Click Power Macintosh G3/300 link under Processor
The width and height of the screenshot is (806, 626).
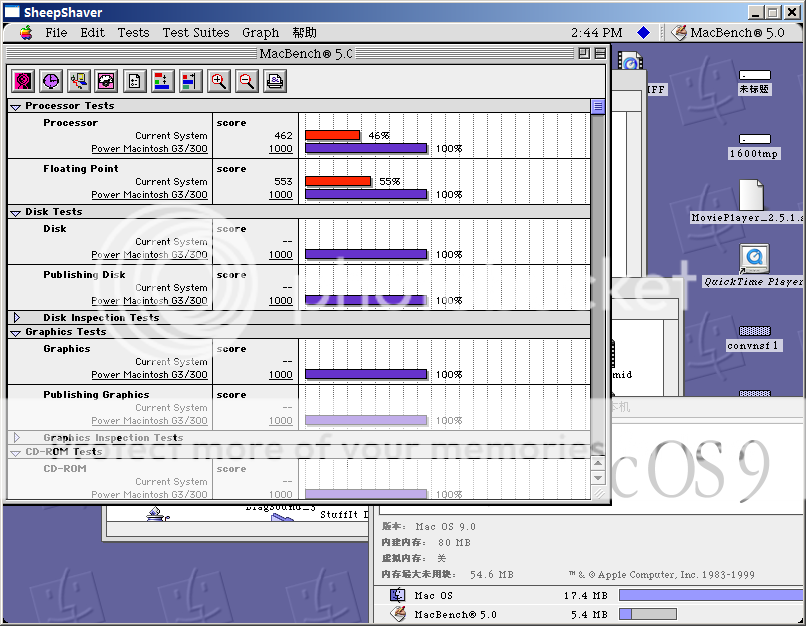pyautogui.click(x=149, y=149)
